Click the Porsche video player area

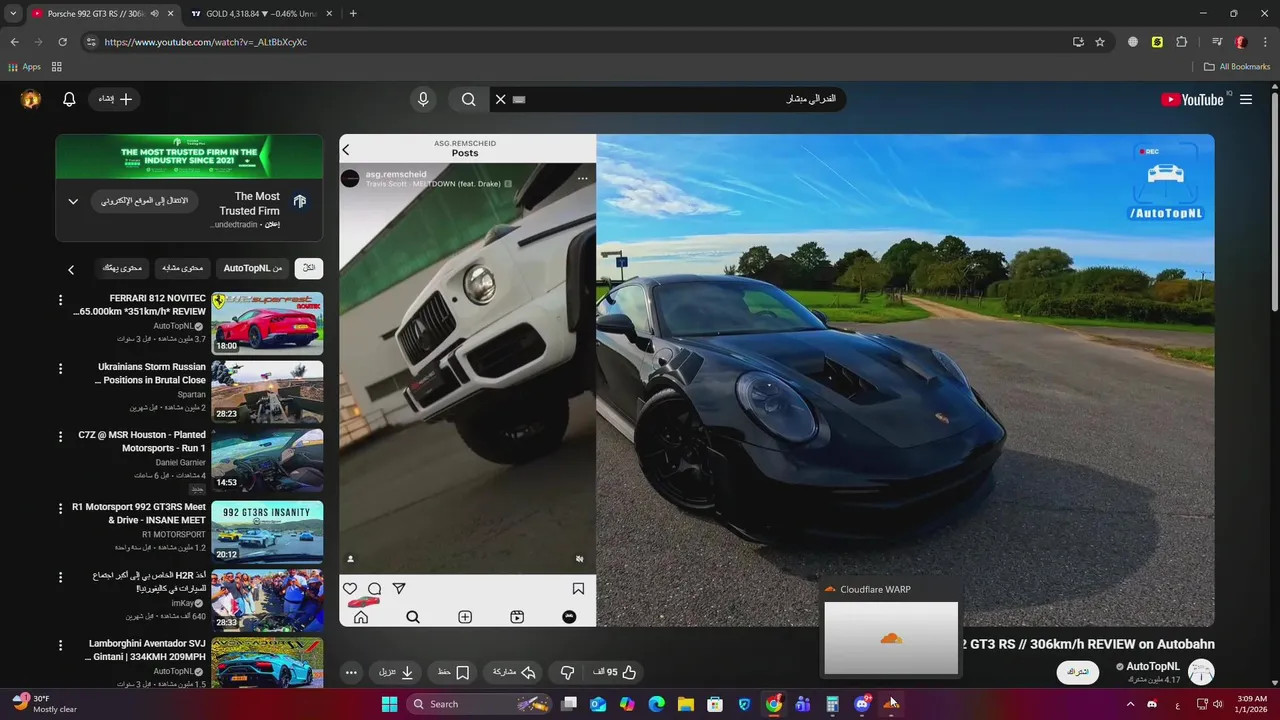click(x=777, y=380)
